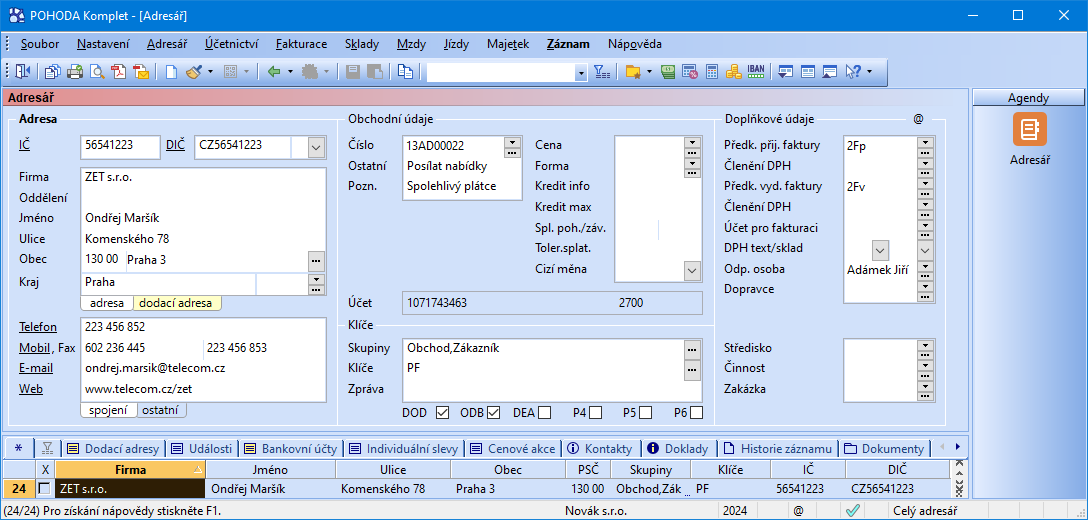Click the filter funnel icon beside the search box

(602, 71)
